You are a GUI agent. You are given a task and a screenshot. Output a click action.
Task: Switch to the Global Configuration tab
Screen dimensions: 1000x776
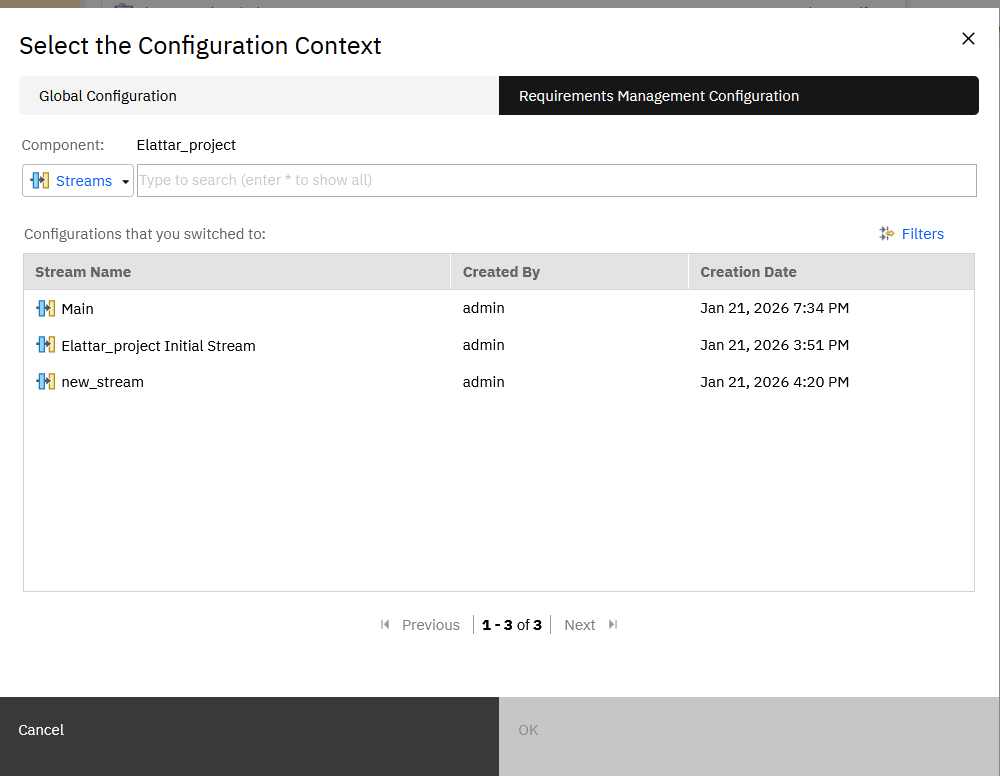107,95
